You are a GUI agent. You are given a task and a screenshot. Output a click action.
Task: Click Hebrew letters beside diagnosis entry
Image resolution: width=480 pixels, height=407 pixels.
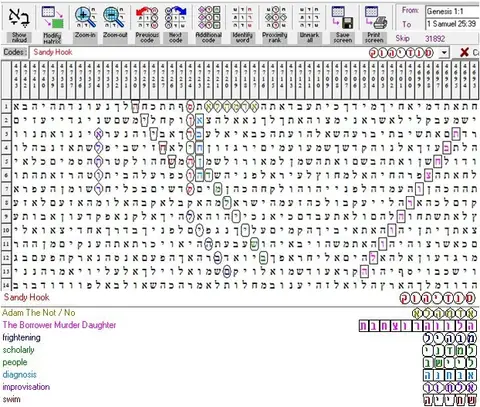click(x=450, y=375)
